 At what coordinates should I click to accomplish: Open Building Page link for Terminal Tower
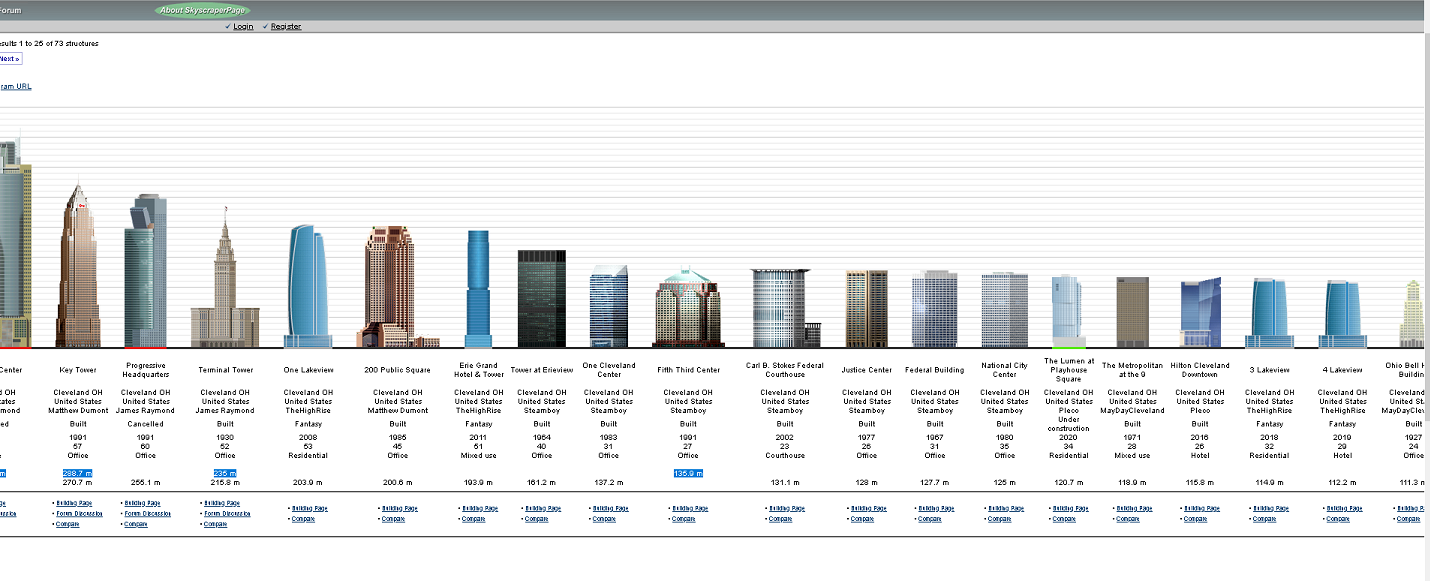click(222, 503)
